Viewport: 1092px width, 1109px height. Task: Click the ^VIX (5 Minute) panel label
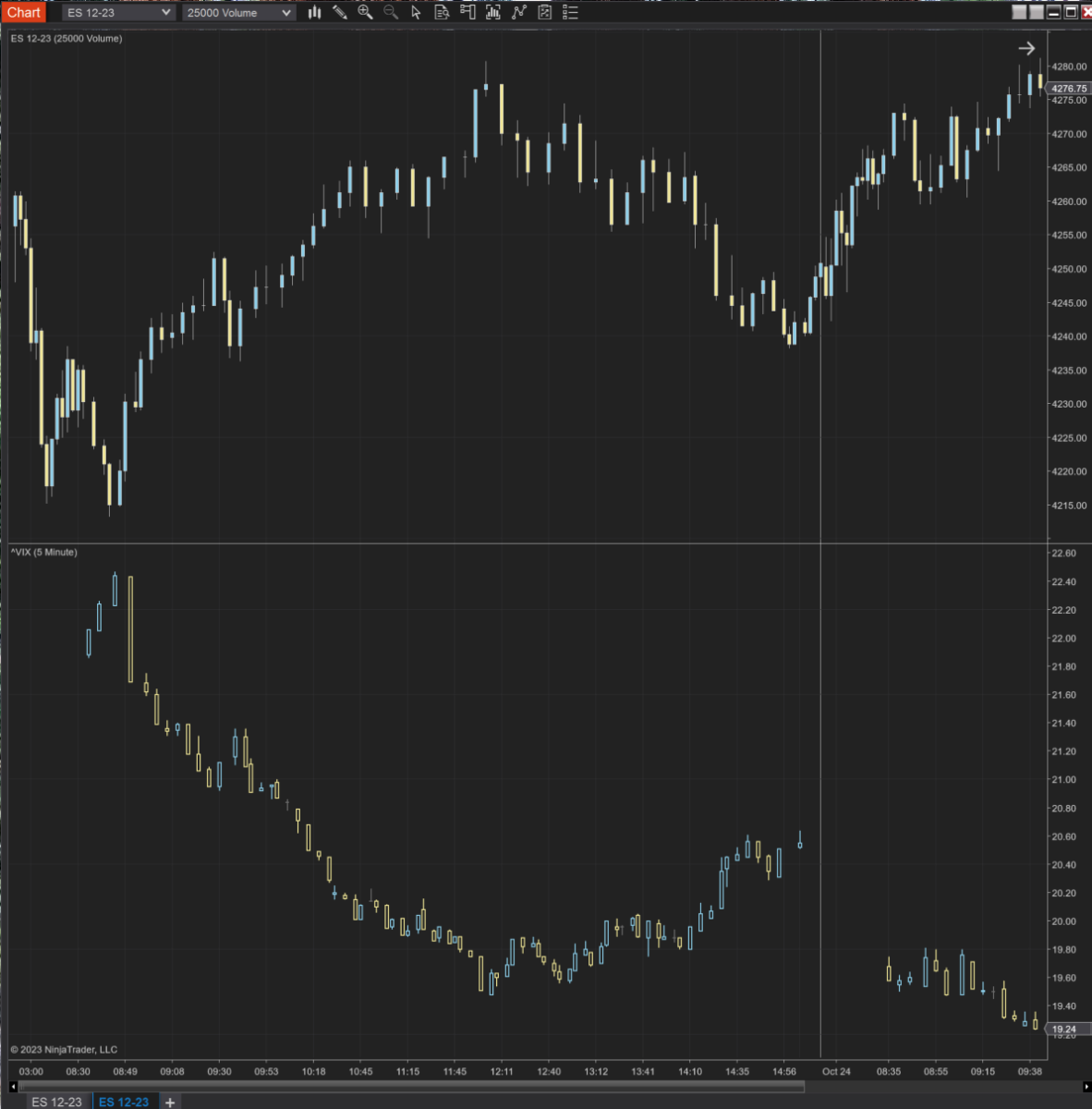[x=44, y=552]
